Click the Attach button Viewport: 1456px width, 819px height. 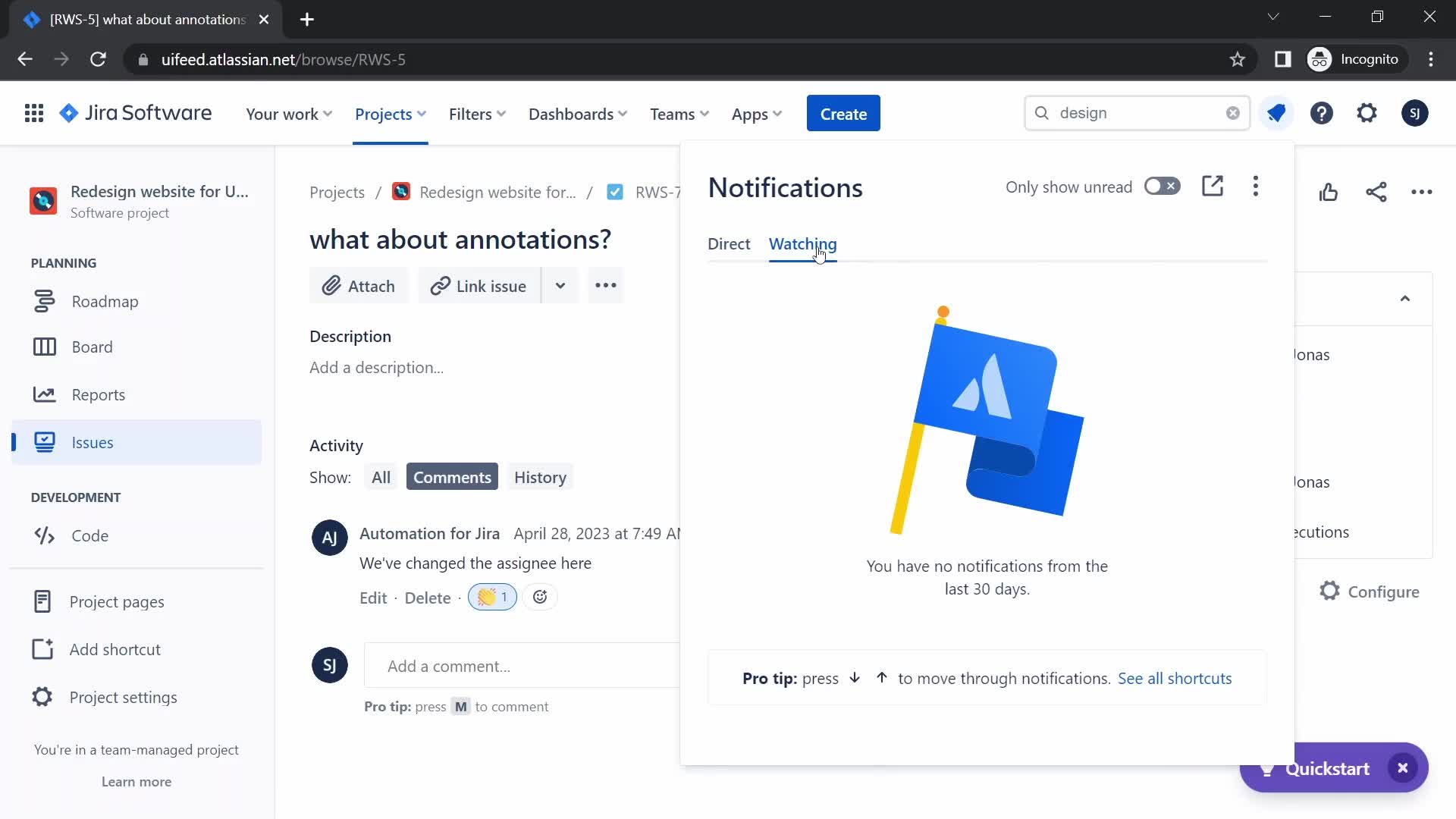[359, 286]
